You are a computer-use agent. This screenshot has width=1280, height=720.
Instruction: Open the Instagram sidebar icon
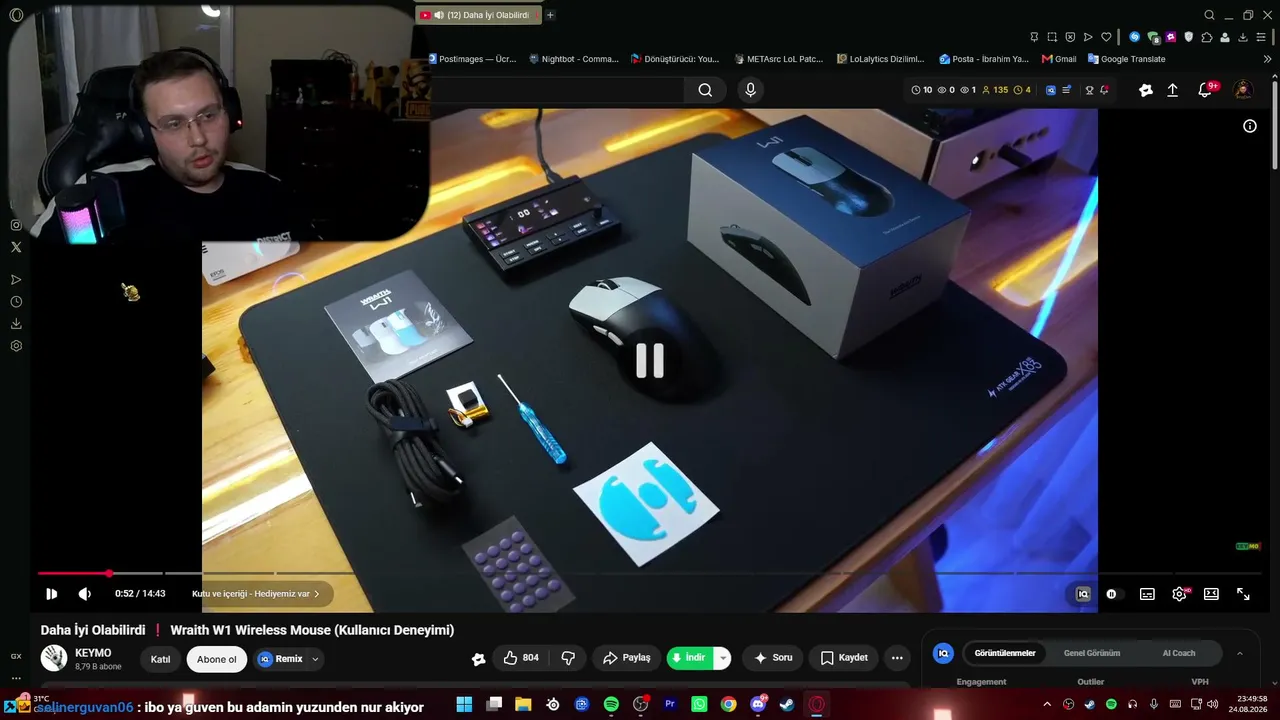16,225
